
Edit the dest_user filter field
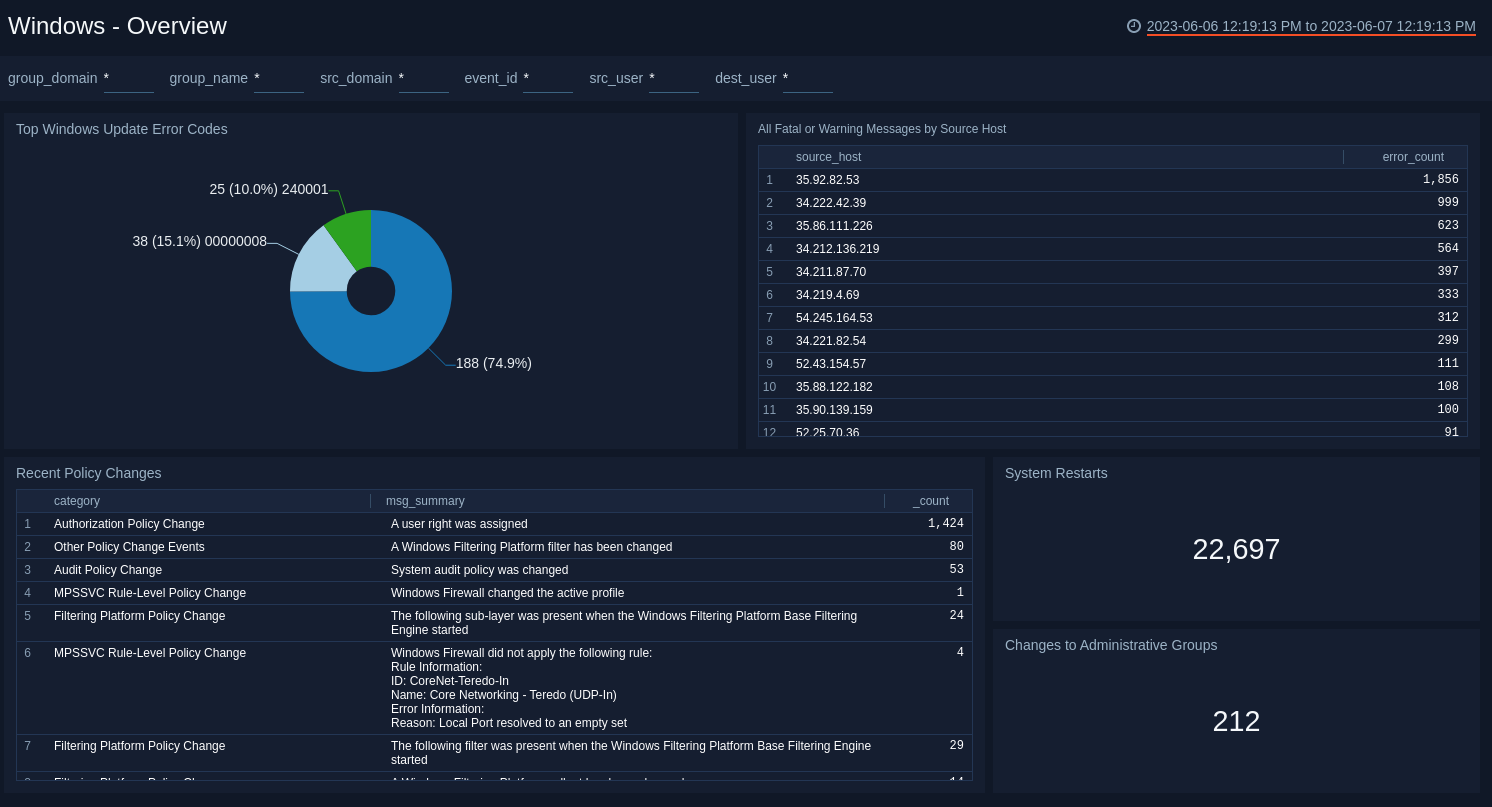coord(808,78)
